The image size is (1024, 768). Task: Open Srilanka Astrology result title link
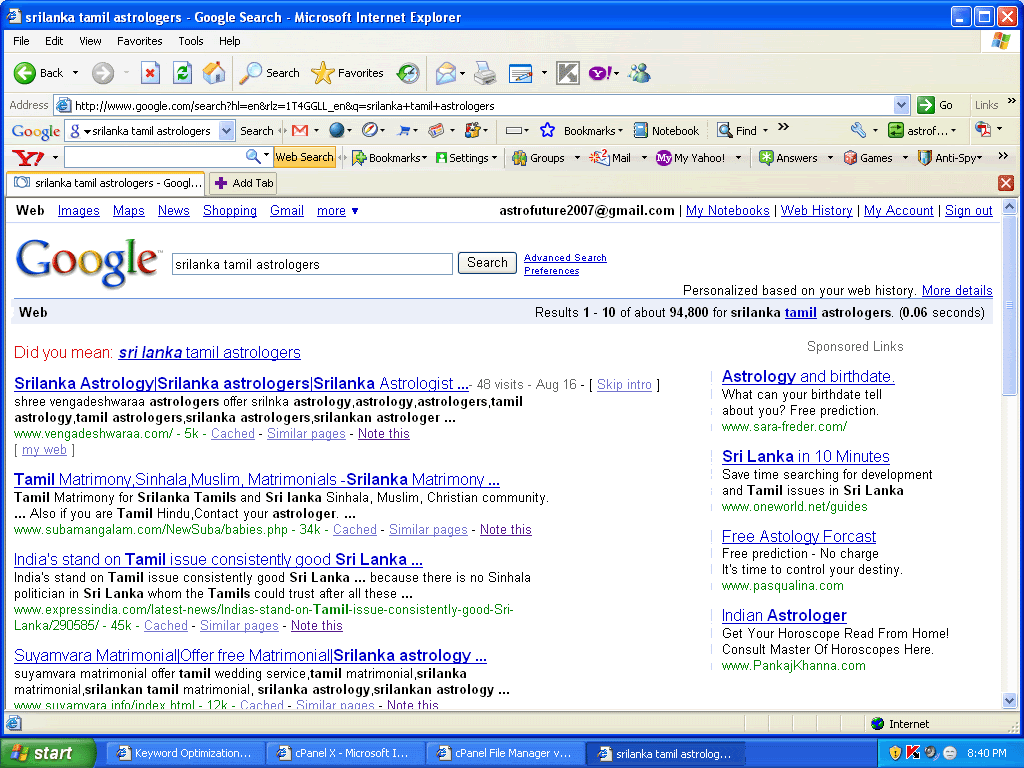click(241, 383)
